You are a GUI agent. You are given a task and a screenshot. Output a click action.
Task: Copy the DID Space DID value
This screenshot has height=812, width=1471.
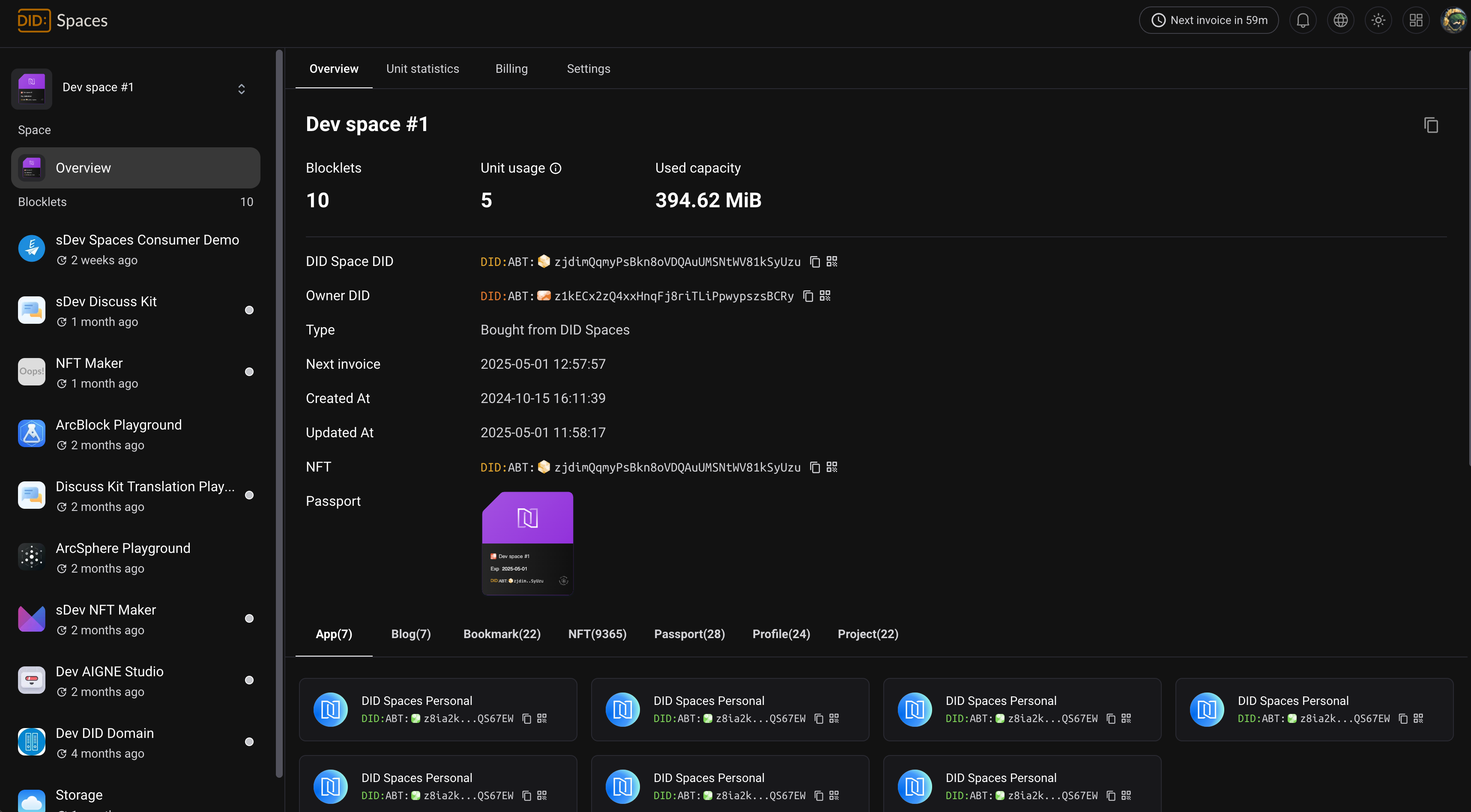pos(815,262)
